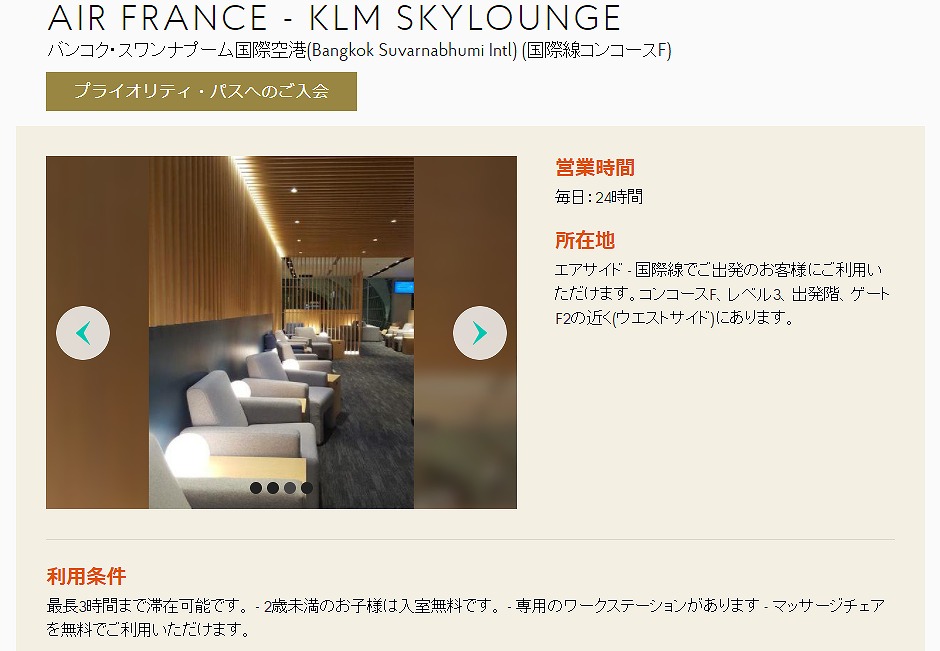Select the first carousel dot indicator

[x=256, y=488]
